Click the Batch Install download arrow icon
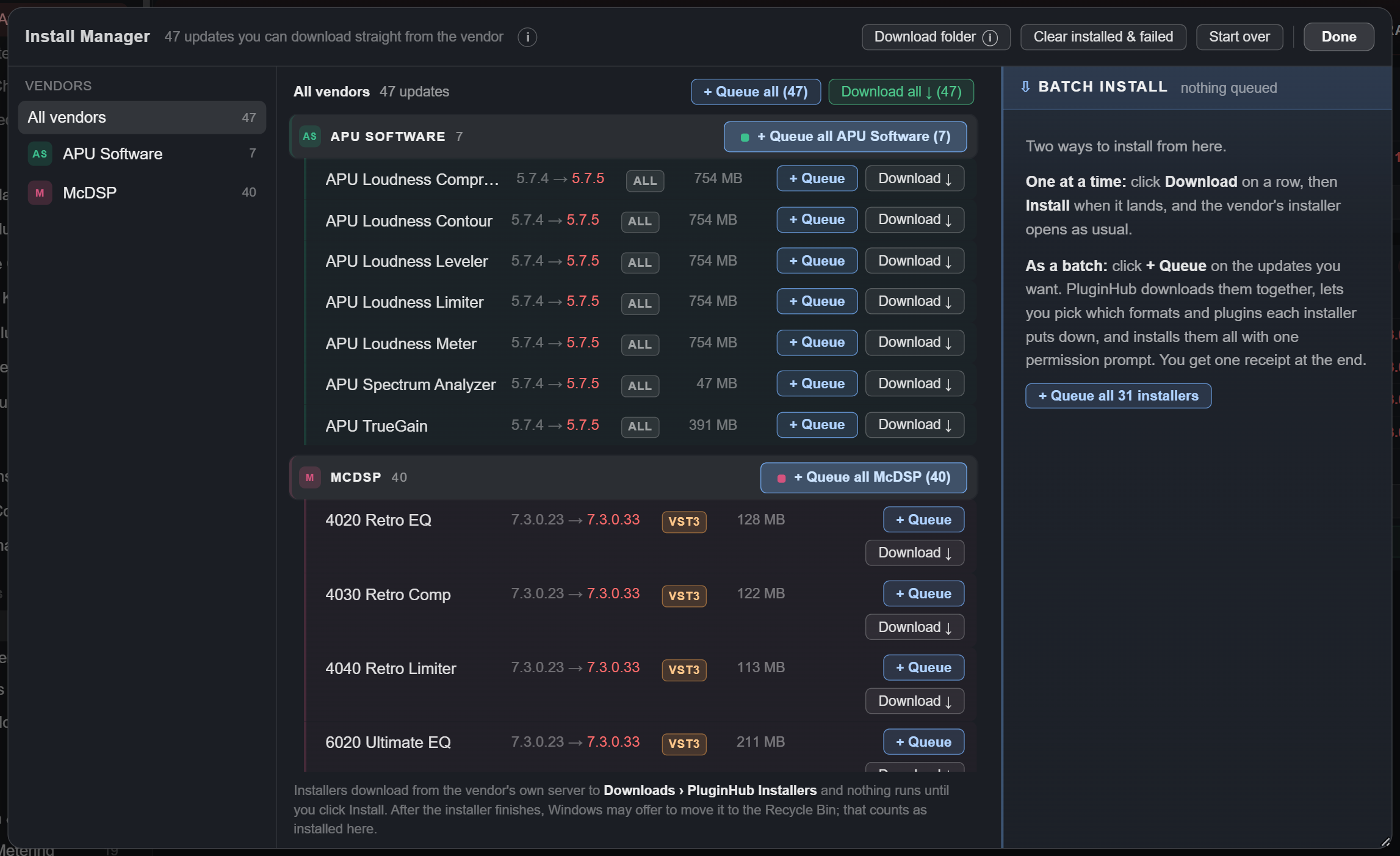 [x=1025, y=87]
